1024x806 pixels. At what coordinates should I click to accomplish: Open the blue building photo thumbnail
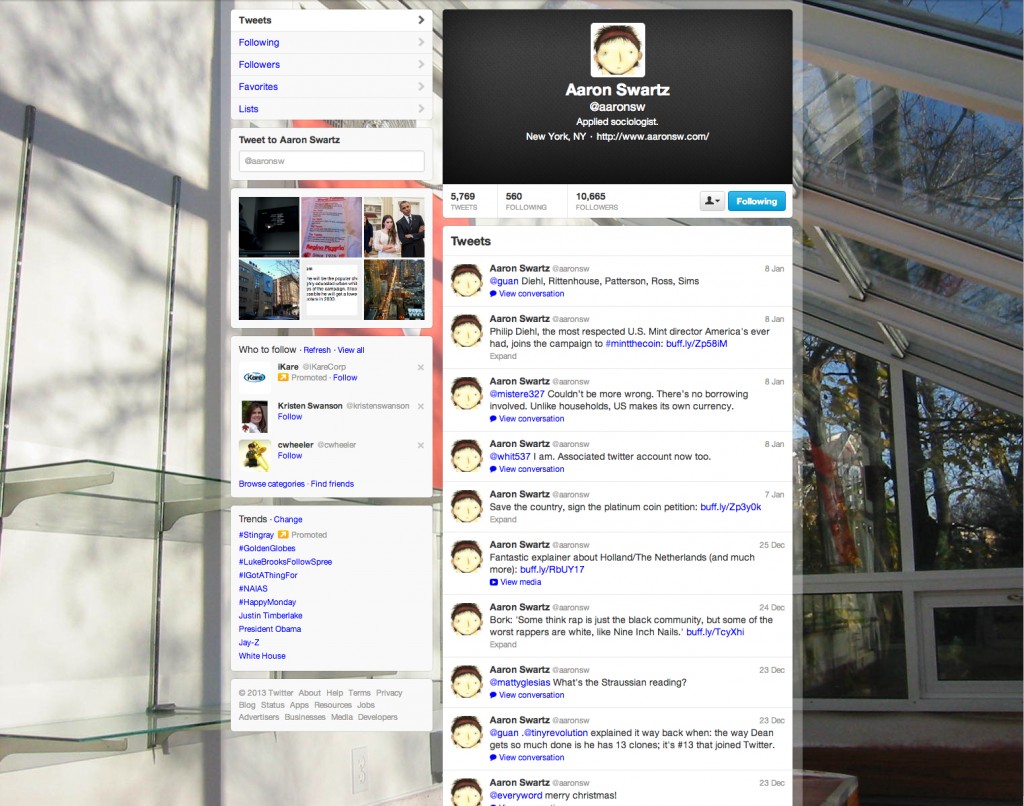[x=269, y=289]
